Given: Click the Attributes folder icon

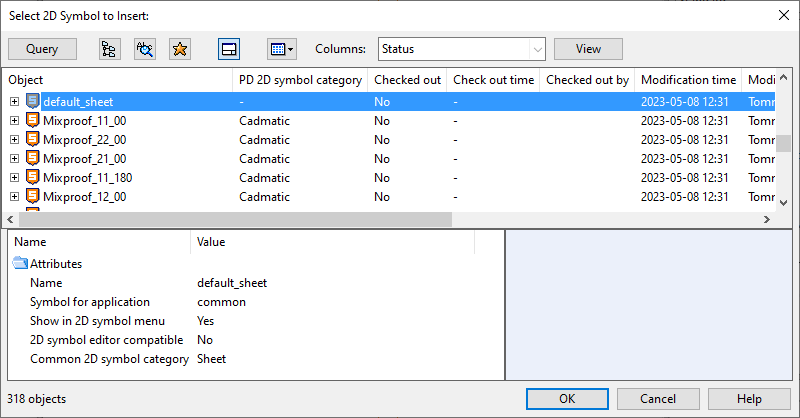Looking at the screenshot, I should coord(20,263).
